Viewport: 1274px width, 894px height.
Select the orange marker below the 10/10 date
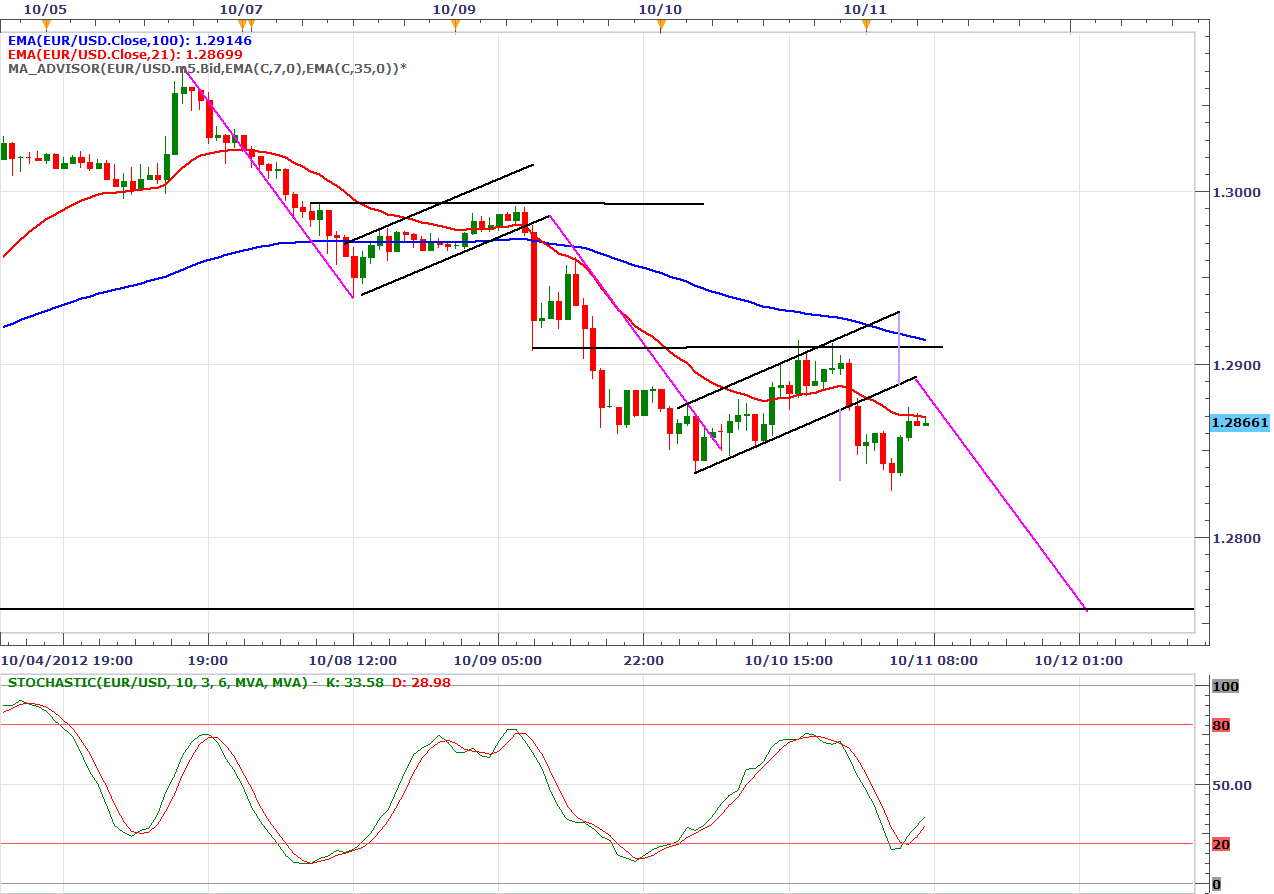coord(661,24)
